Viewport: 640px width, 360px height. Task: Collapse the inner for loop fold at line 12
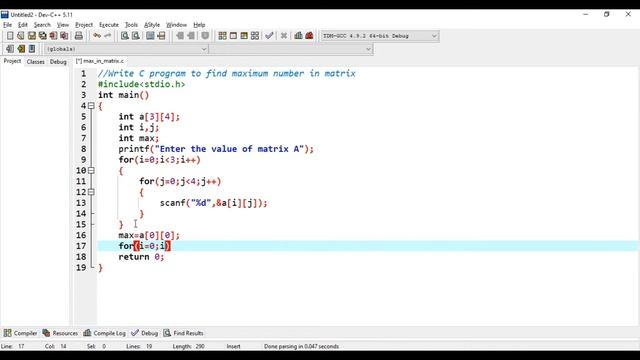click(x=91, y=192)
